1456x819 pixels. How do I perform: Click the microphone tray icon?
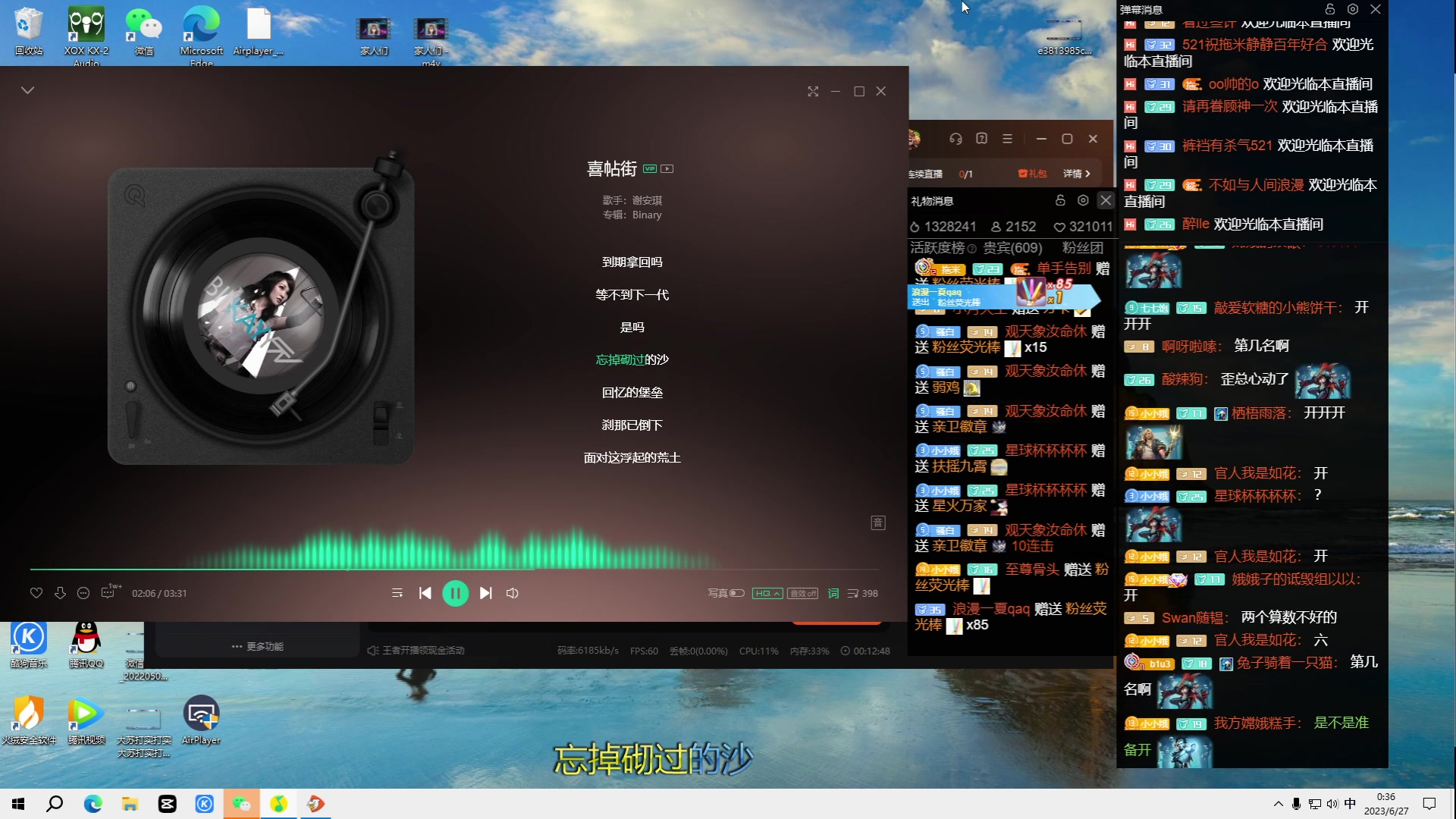click(x=1297, y=804)
